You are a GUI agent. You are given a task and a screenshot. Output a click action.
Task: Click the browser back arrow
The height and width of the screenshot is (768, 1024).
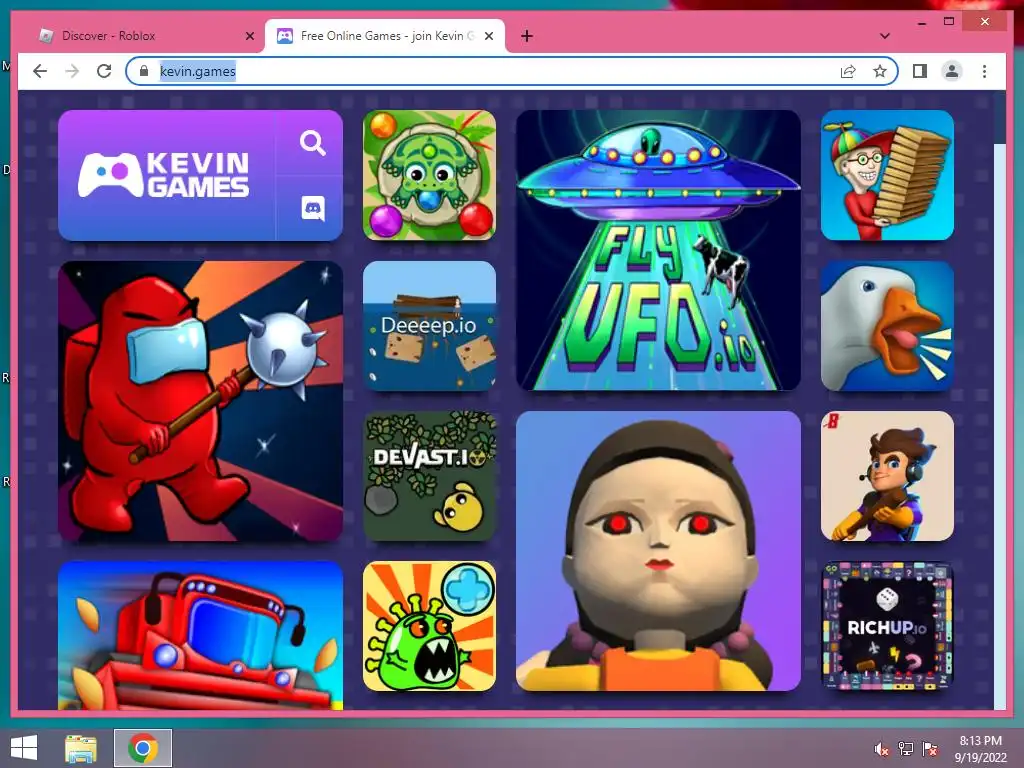coord(40,71)
